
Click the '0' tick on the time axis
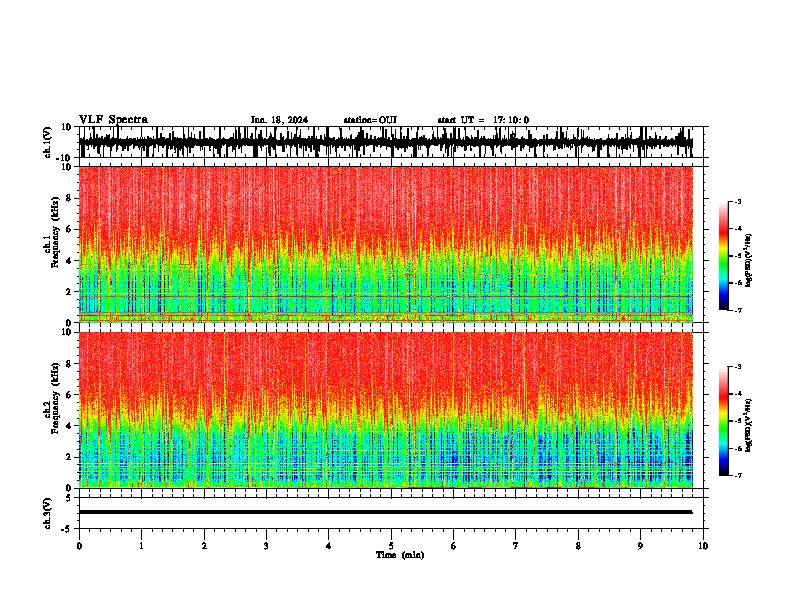[79, 546]
